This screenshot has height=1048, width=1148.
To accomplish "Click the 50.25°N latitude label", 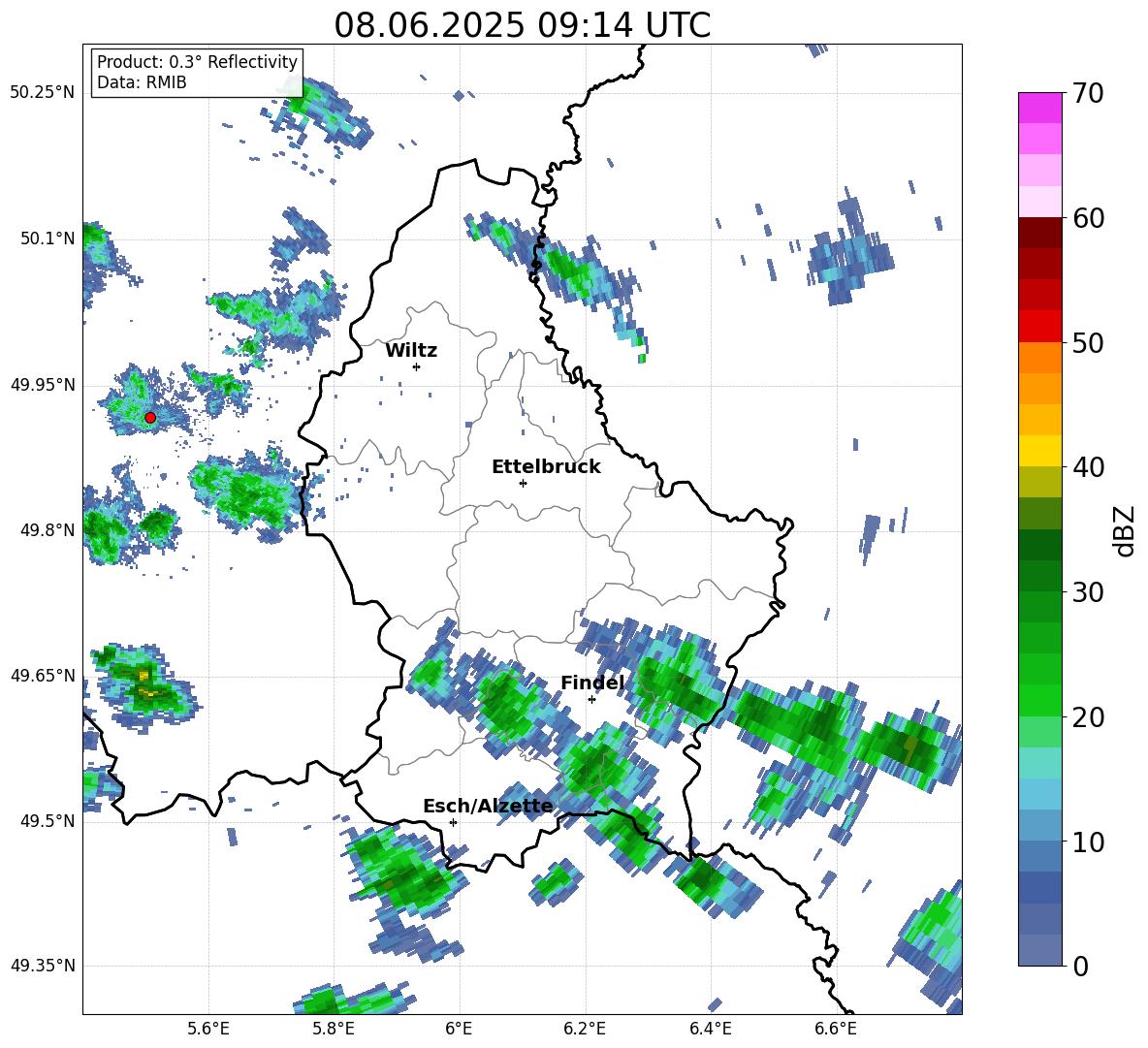I will (43, 93).
